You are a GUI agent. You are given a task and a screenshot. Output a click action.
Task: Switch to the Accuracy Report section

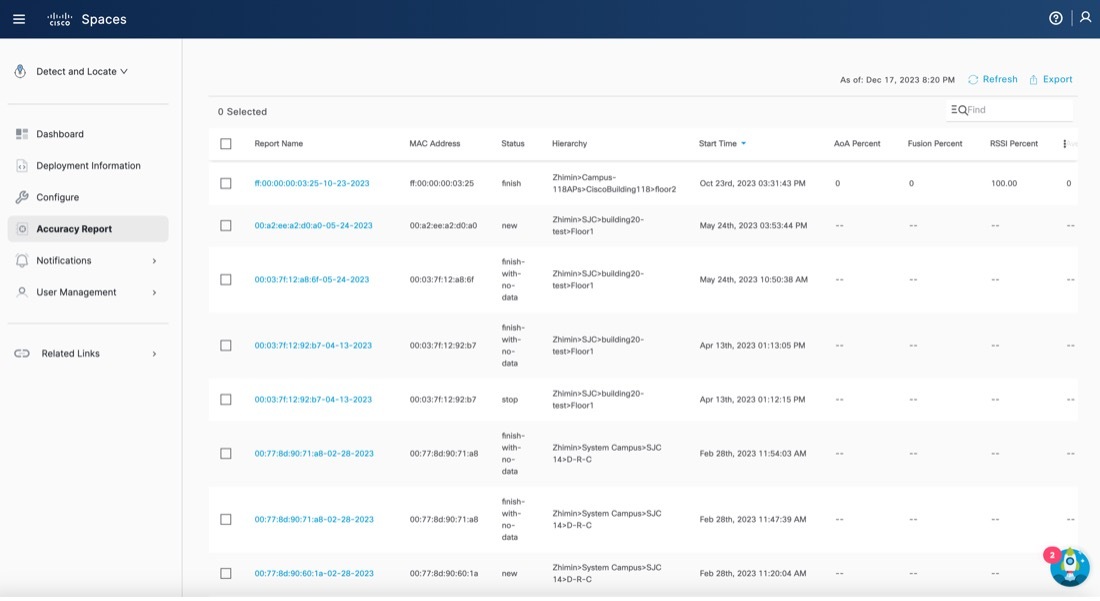click(74, 228)
